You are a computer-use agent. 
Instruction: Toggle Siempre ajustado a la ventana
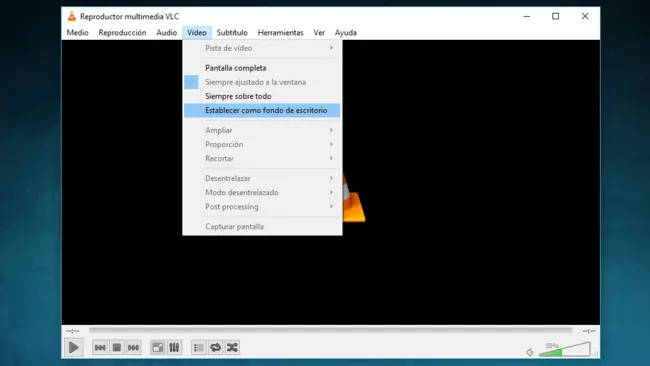click(x=262, y=82)
